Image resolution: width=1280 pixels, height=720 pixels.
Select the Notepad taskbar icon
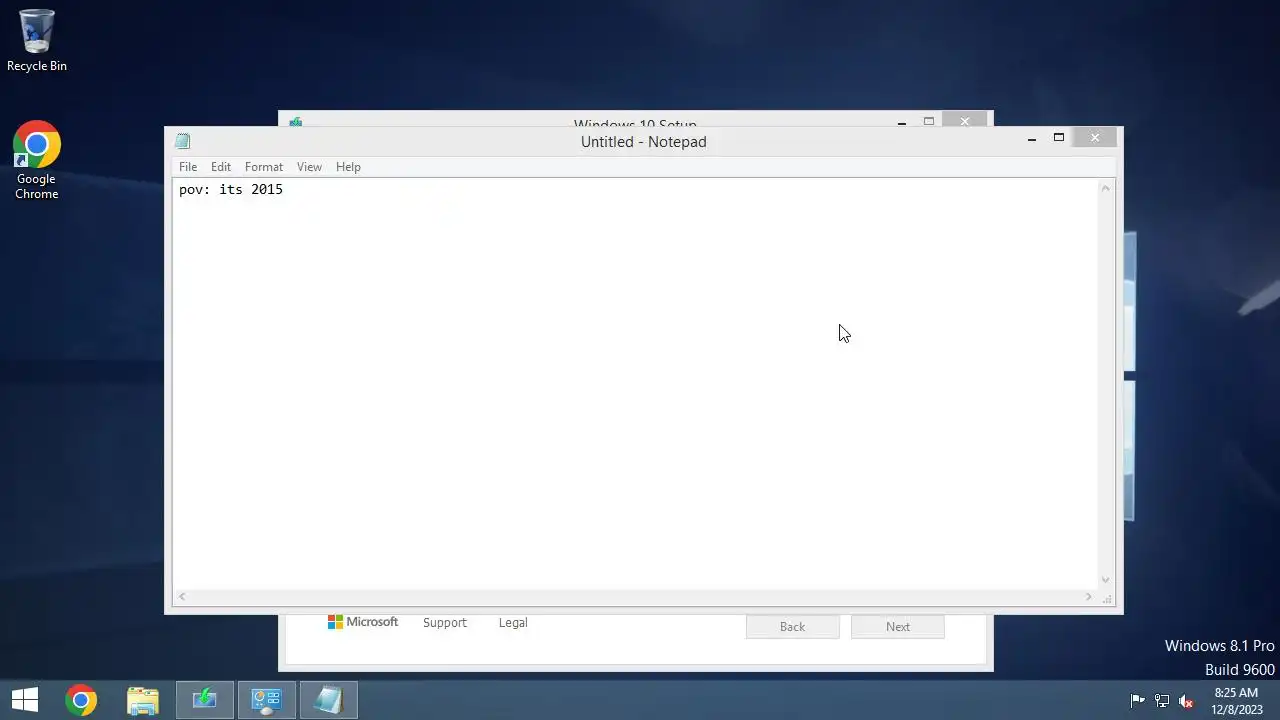pyautogui.click(x=328, y=700)
